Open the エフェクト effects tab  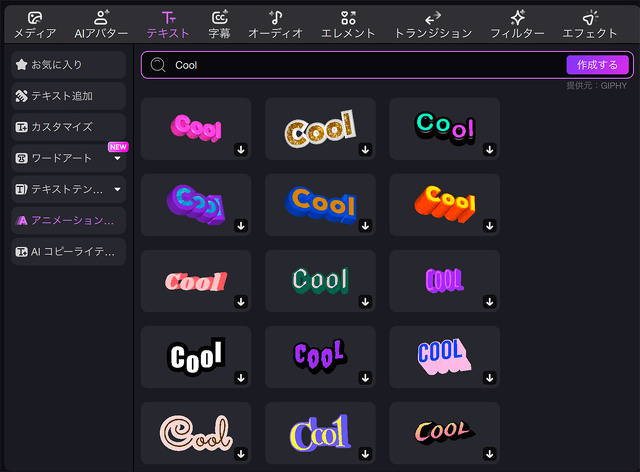pos(590,25)
